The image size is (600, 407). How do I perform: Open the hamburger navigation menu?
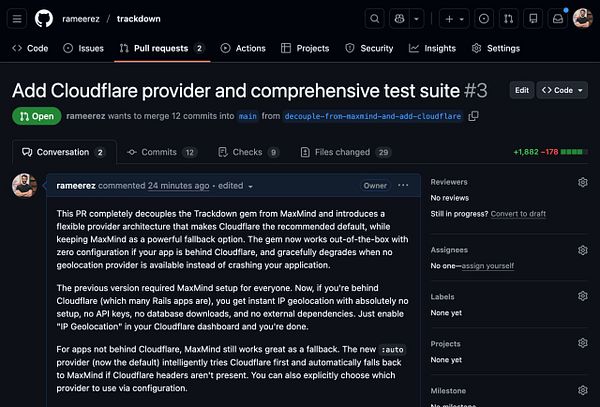[19, 18]
